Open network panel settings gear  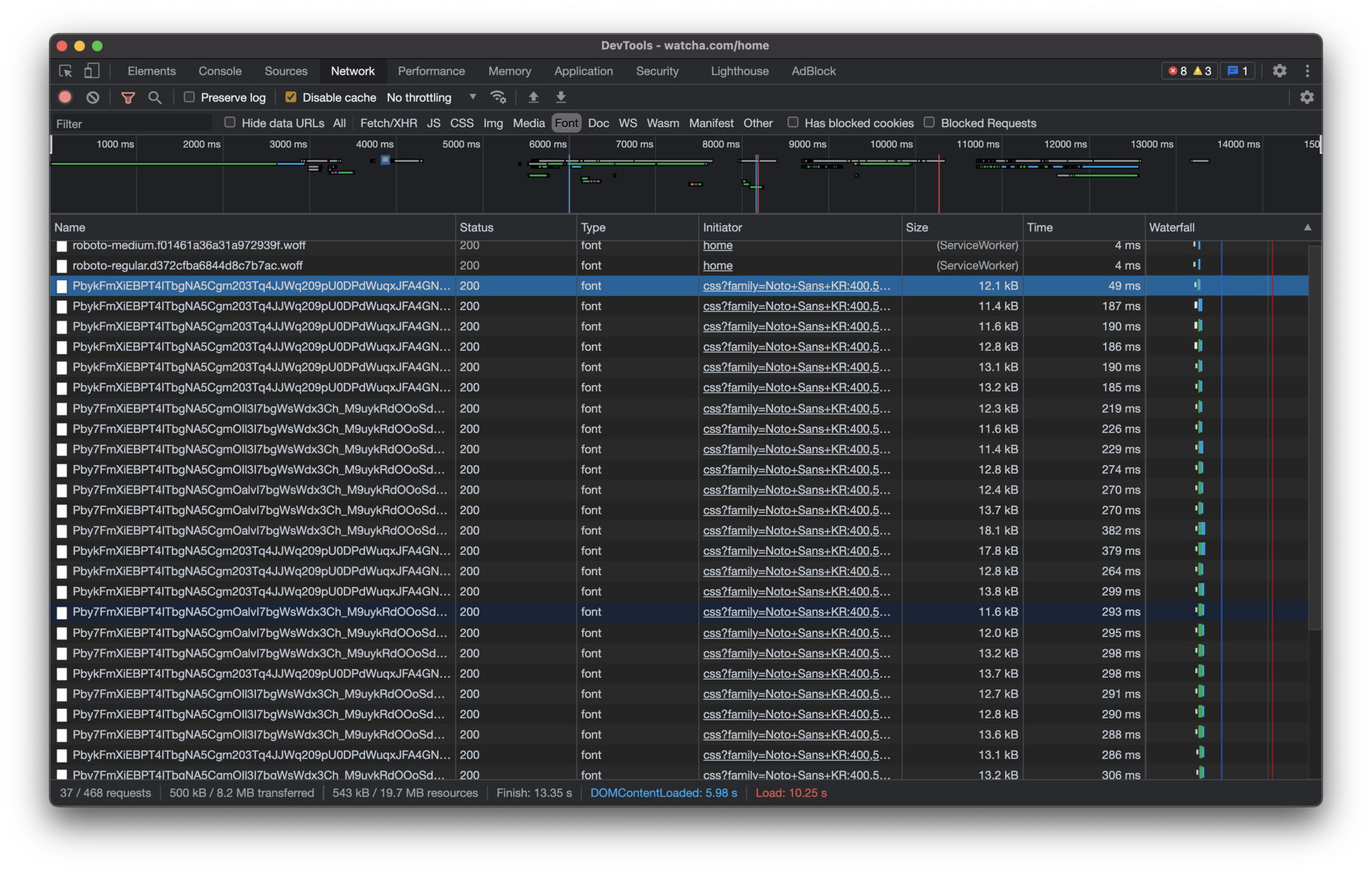click(1307, 98)
